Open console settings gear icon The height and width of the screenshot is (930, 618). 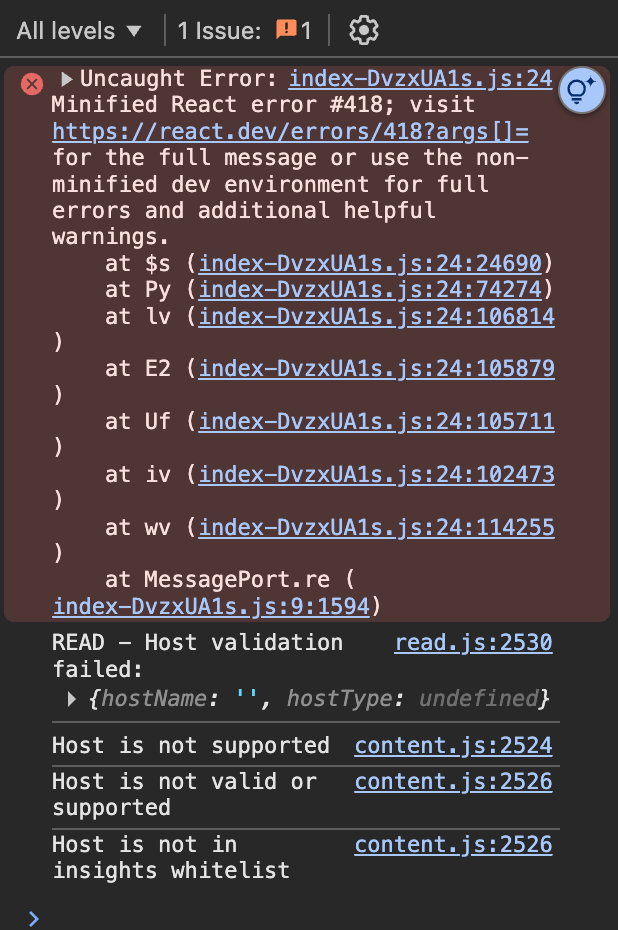pos(364,30)
